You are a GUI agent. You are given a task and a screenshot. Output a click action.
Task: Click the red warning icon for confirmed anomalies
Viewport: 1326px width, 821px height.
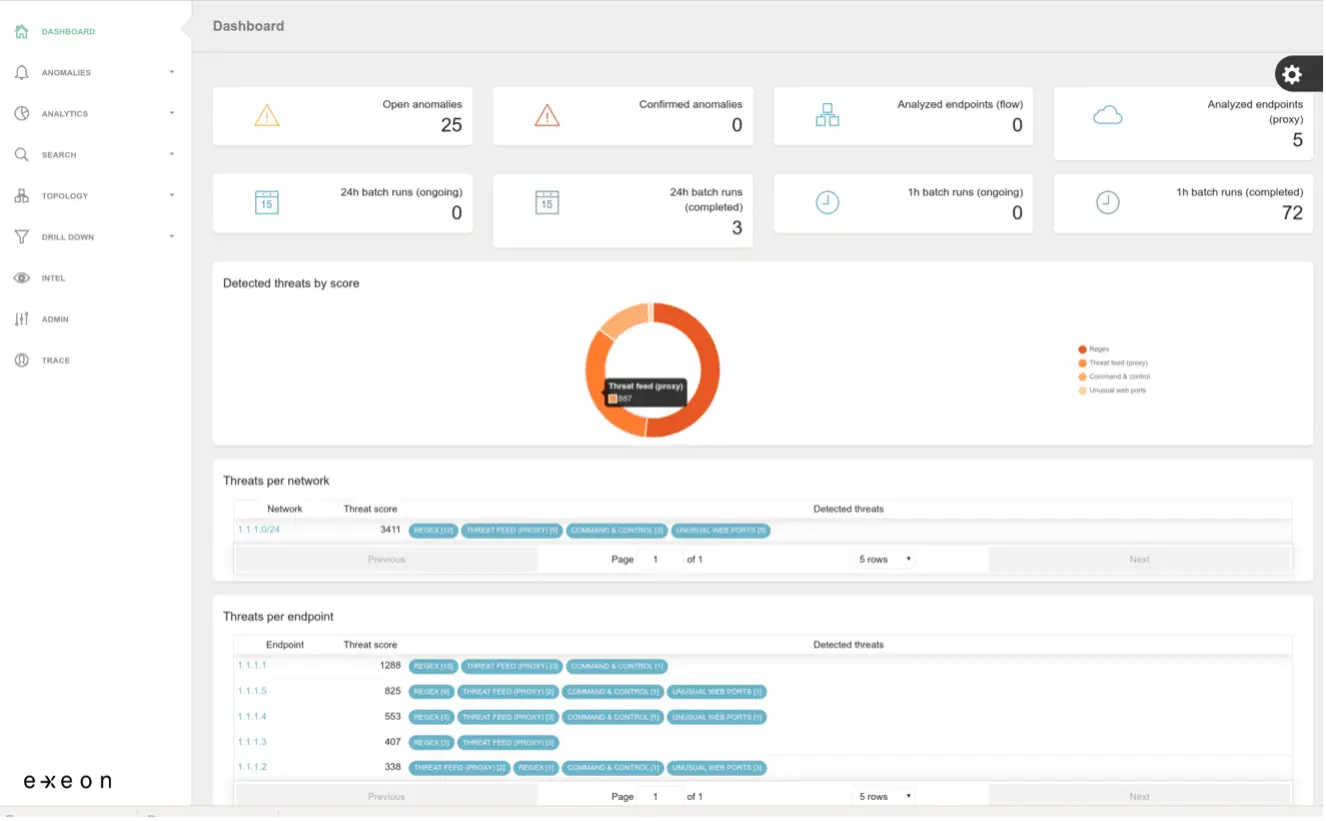pos(547,116)
